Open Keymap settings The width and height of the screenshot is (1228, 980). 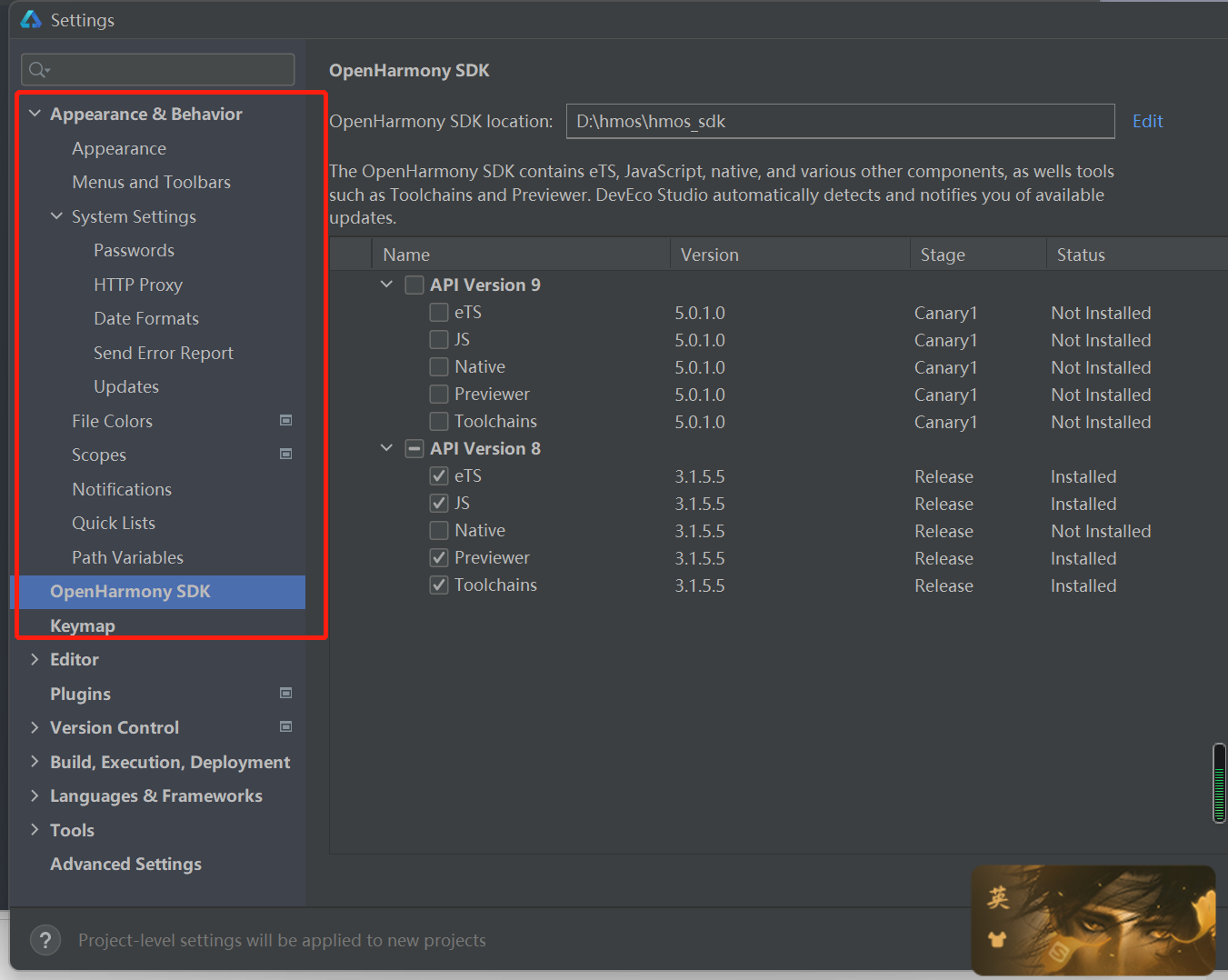pyautogui.click(x=83, y=625)
